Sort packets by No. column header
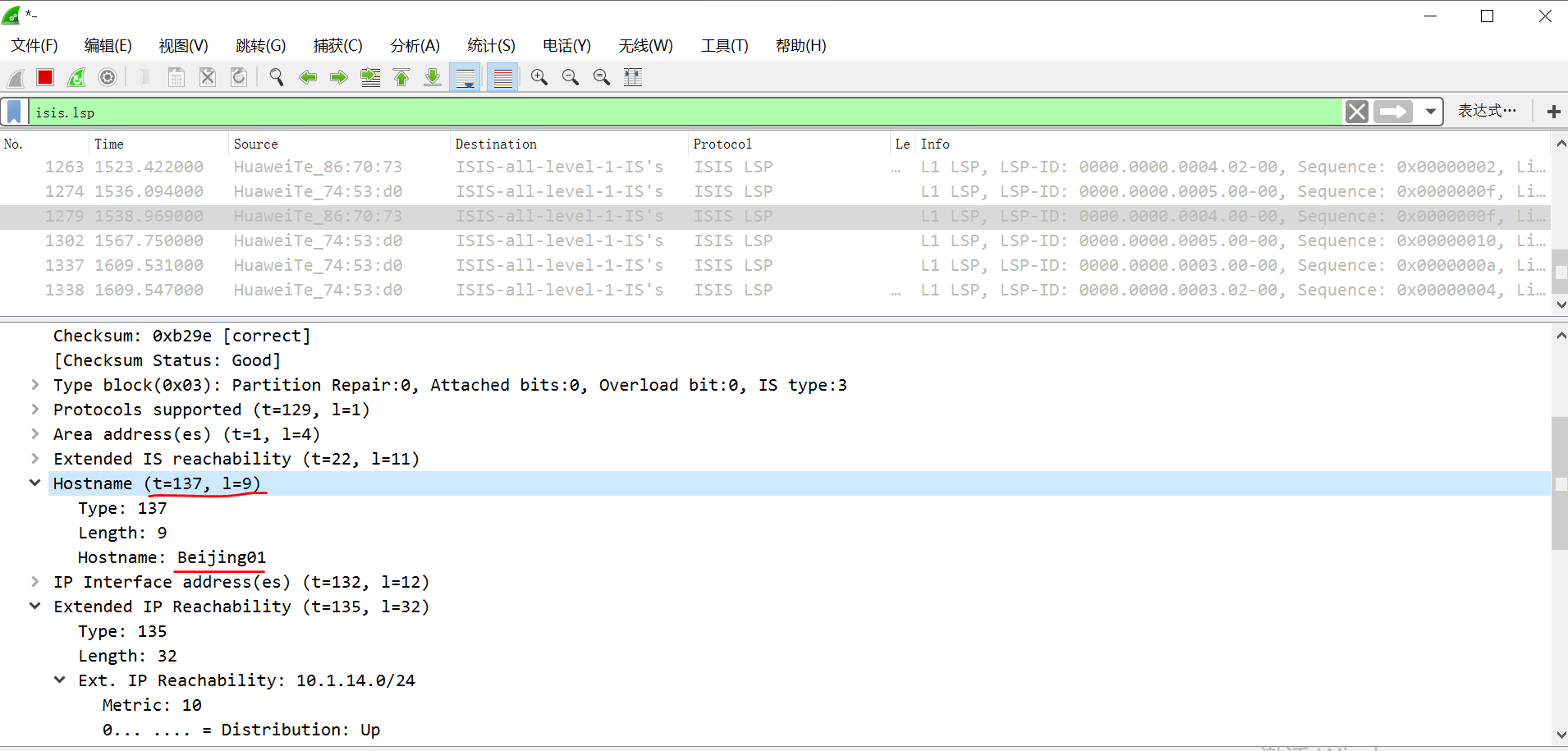Viewport: 1568px width, 751px height. pyautogui.click(x=45, y=144)
